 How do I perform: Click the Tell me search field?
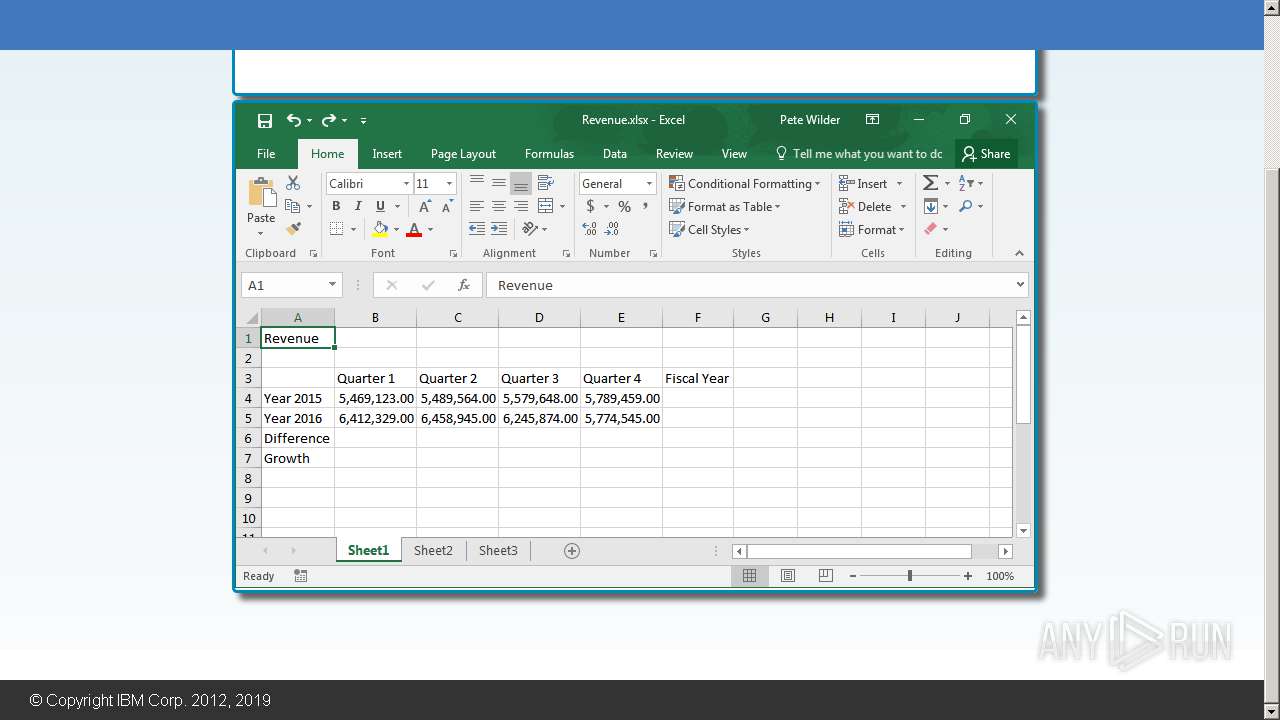(x=859, y=154)
